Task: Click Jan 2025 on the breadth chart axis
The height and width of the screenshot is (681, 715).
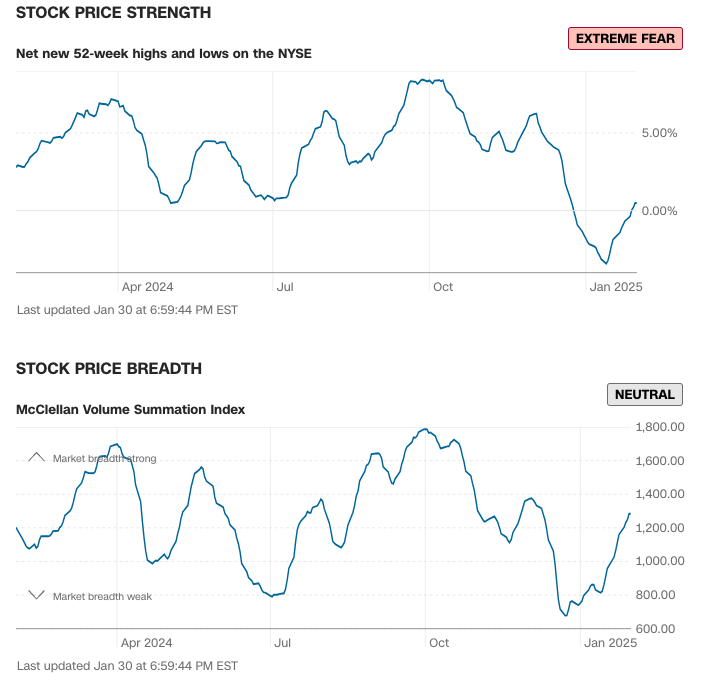Action: click(609, 643)
